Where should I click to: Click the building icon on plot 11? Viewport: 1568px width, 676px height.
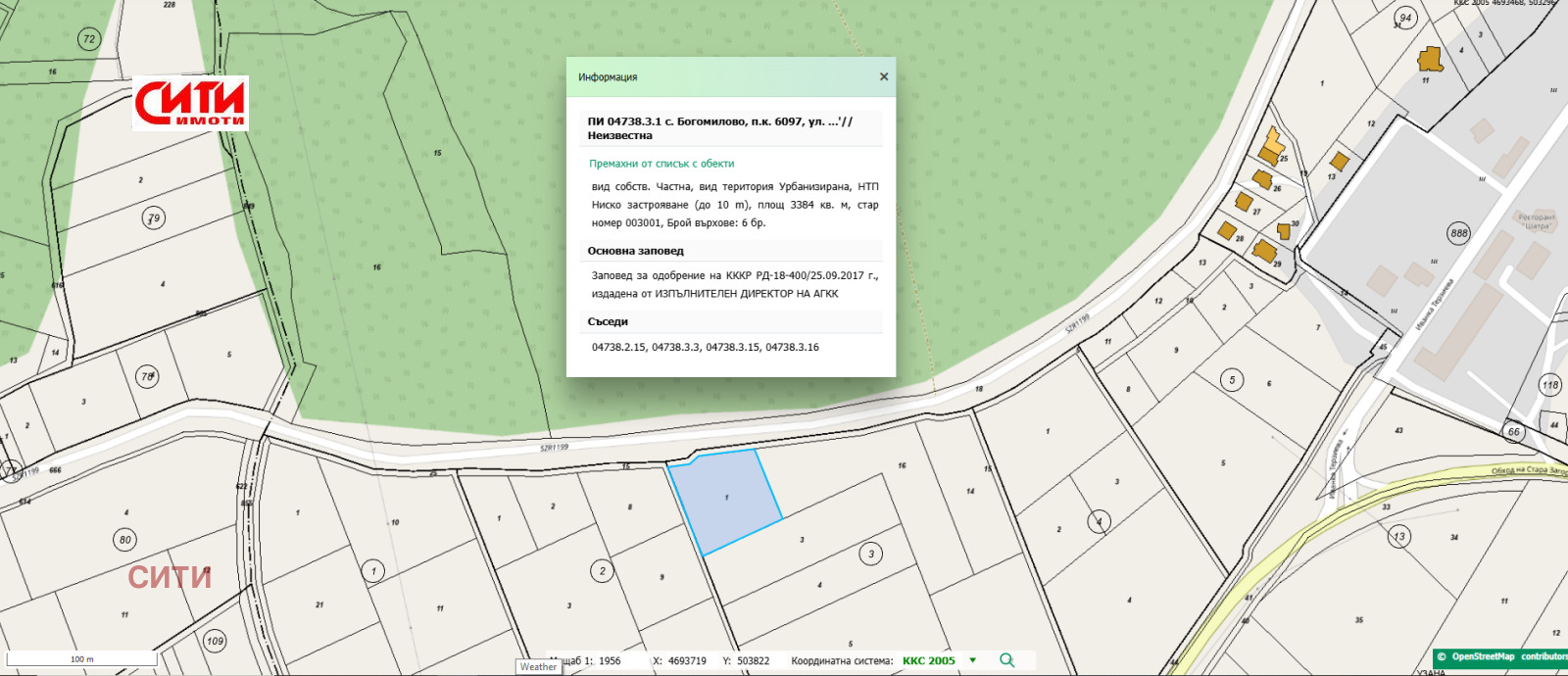pos(1430,60)
